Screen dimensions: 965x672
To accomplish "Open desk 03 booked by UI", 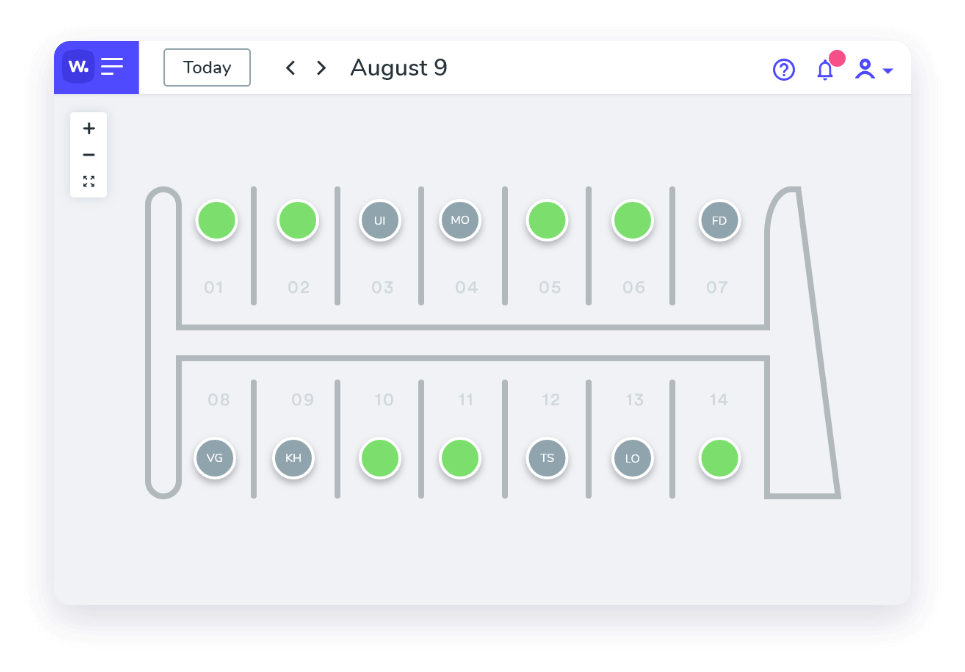I will click(x=380, y=221).
